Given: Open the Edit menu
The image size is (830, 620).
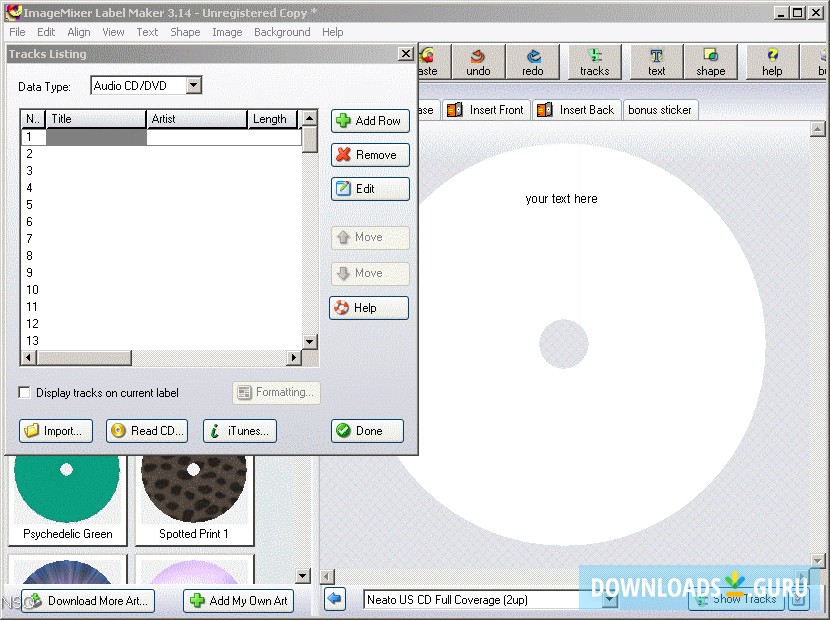Looking at the screenshot, I should [46, 32].
